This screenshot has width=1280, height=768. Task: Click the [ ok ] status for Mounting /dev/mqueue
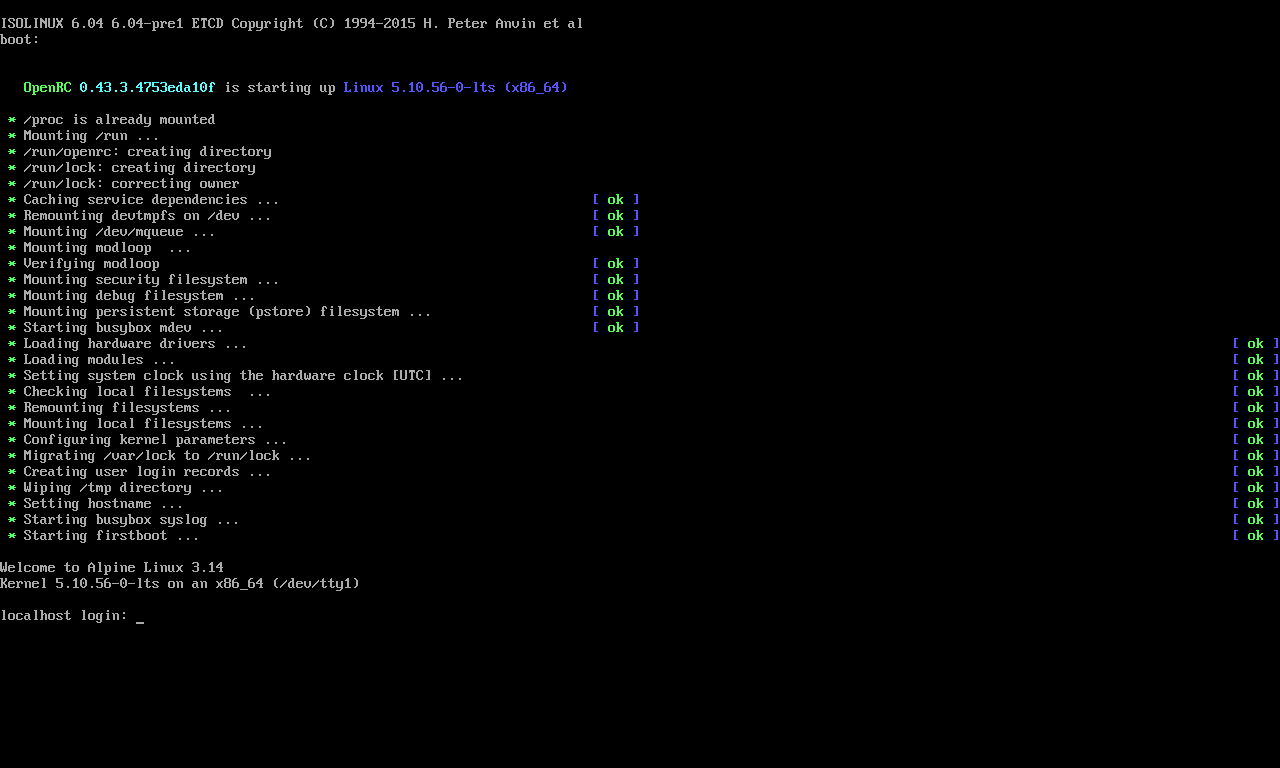(x=616, y=231)
